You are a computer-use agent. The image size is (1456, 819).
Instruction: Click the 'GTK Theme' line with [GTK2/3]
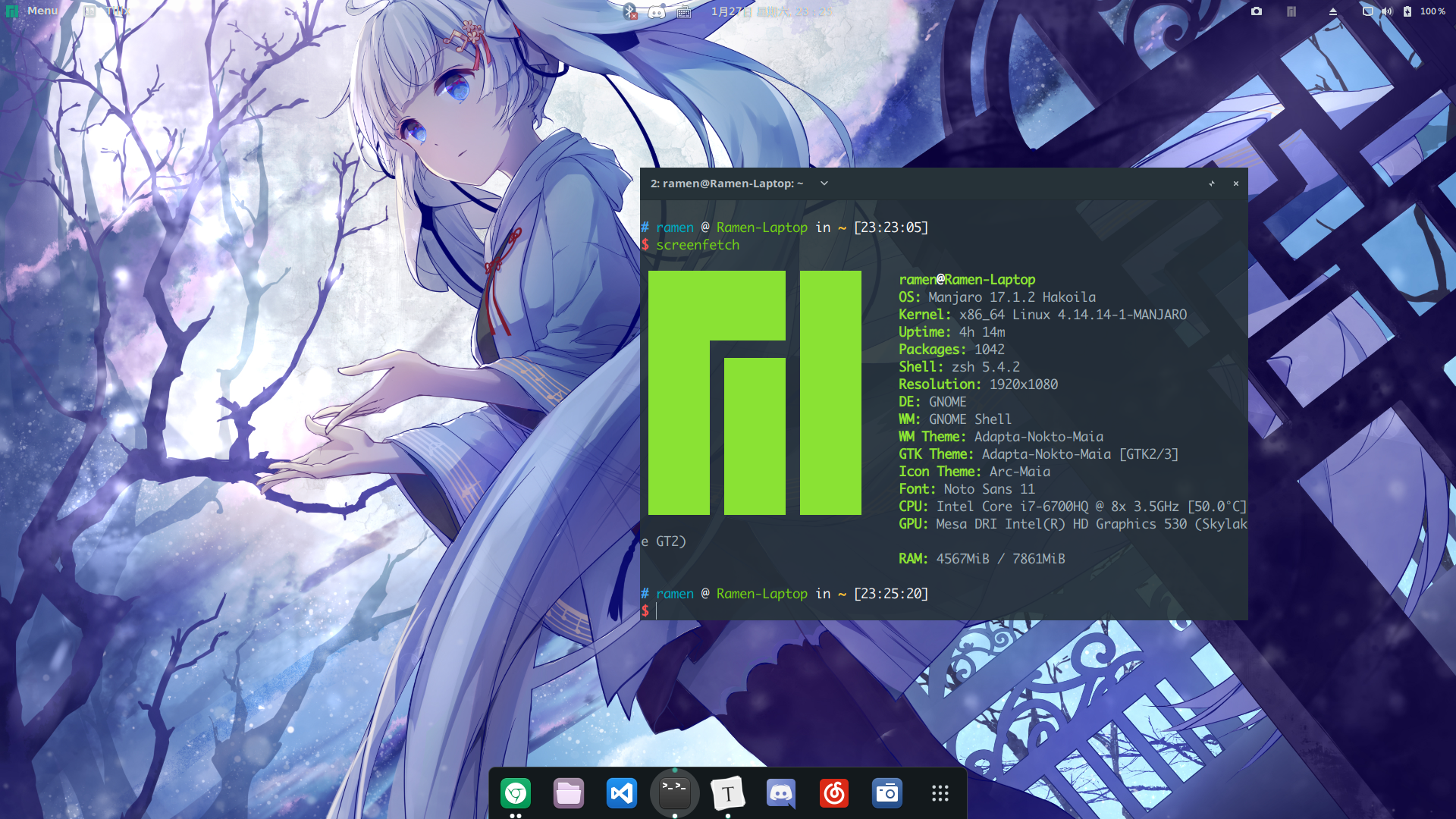point(1039,454)
